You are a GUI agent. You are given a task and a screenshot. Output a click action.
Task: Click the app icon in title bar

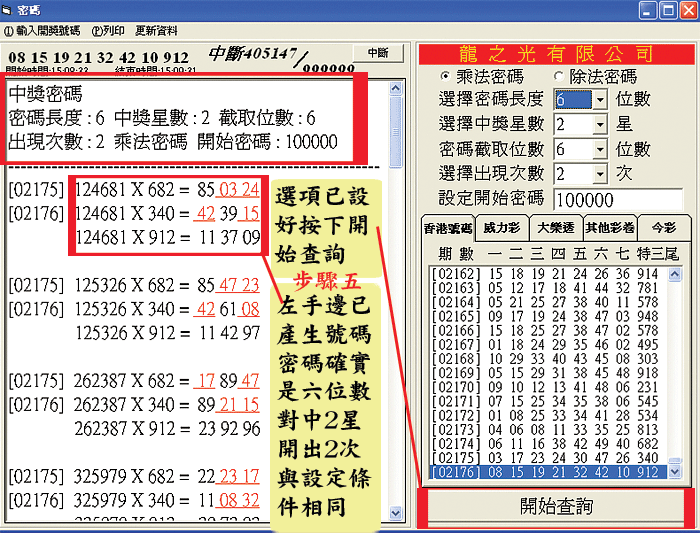[x=10, y=10]
